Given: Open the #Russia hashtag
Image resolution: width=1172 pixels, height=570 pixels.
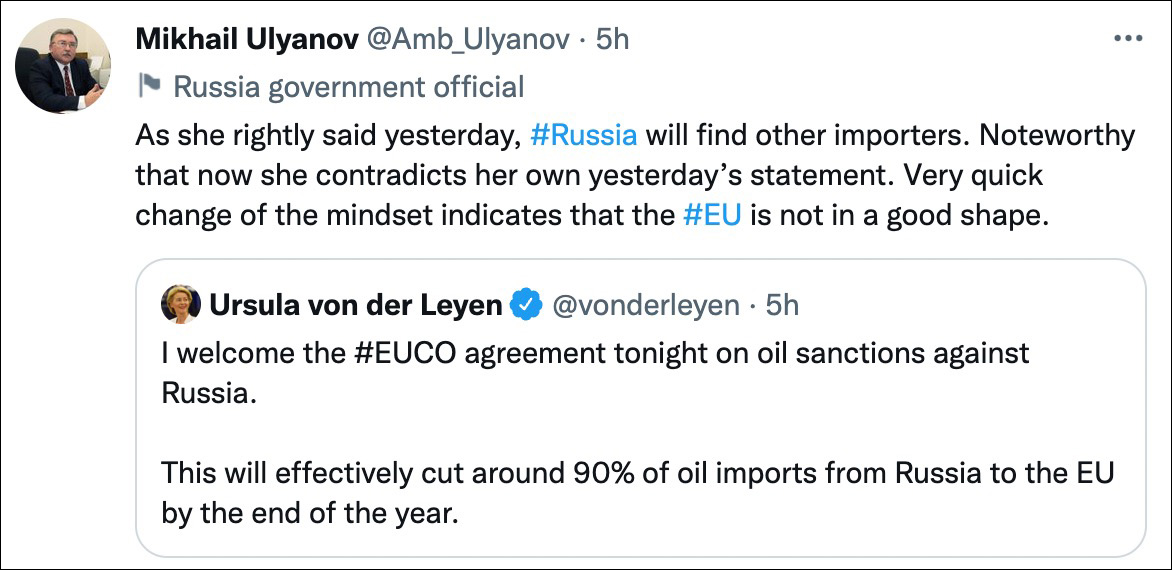Looking at the screenshot, I should point(583,135).
